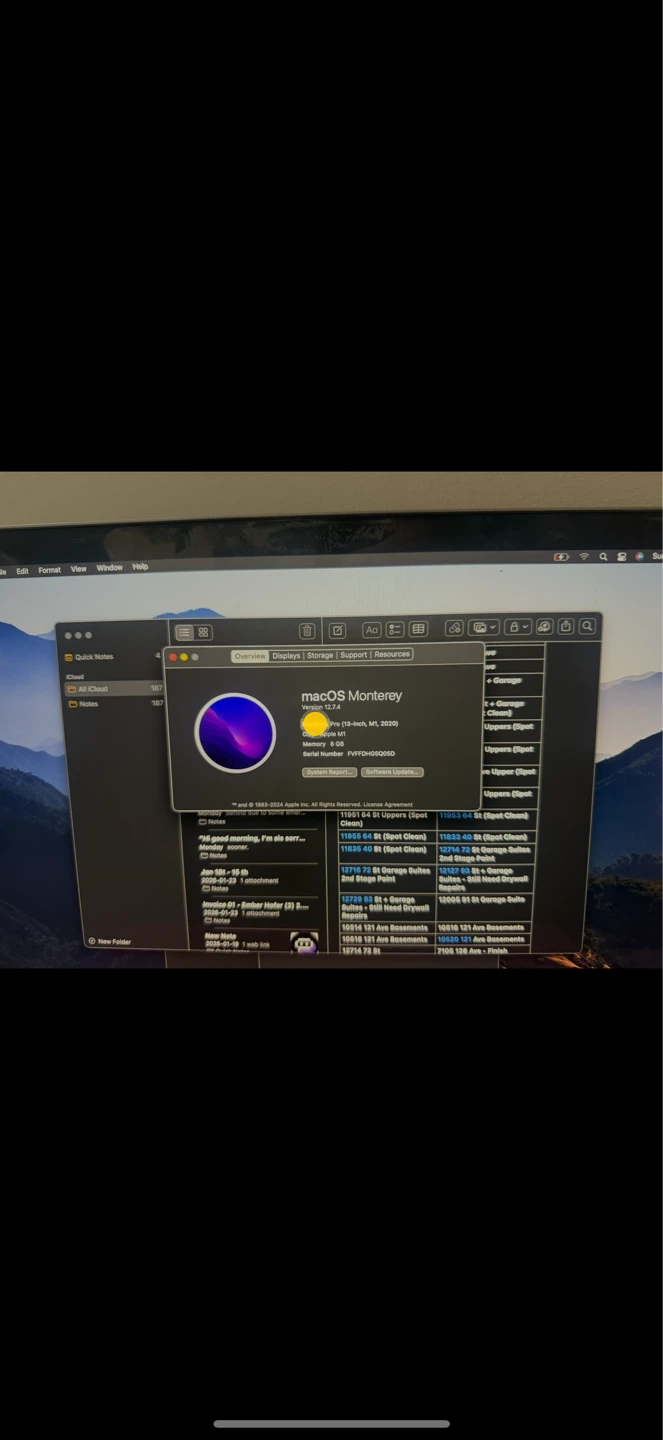Select cell "11833 40 St (Spot Clean)"
The width and height of the screenshot is (663, 1440).
click(x=484, y=836)
